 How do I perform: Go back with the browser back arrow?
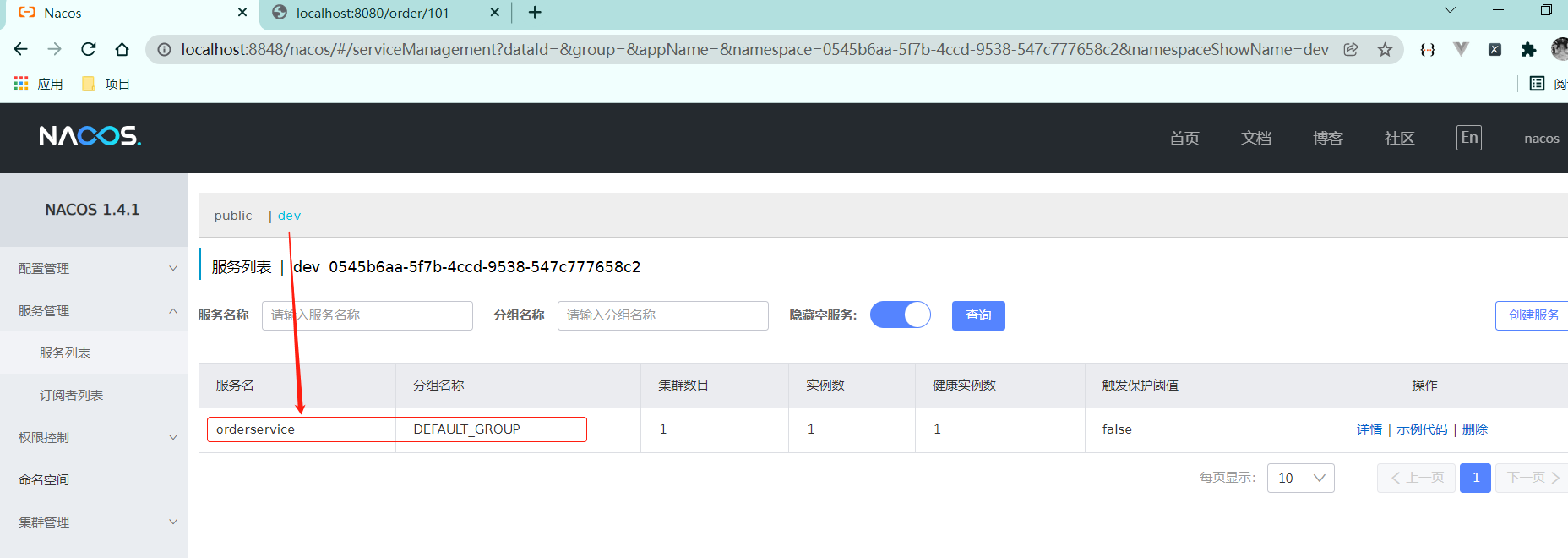pos(21,49)
